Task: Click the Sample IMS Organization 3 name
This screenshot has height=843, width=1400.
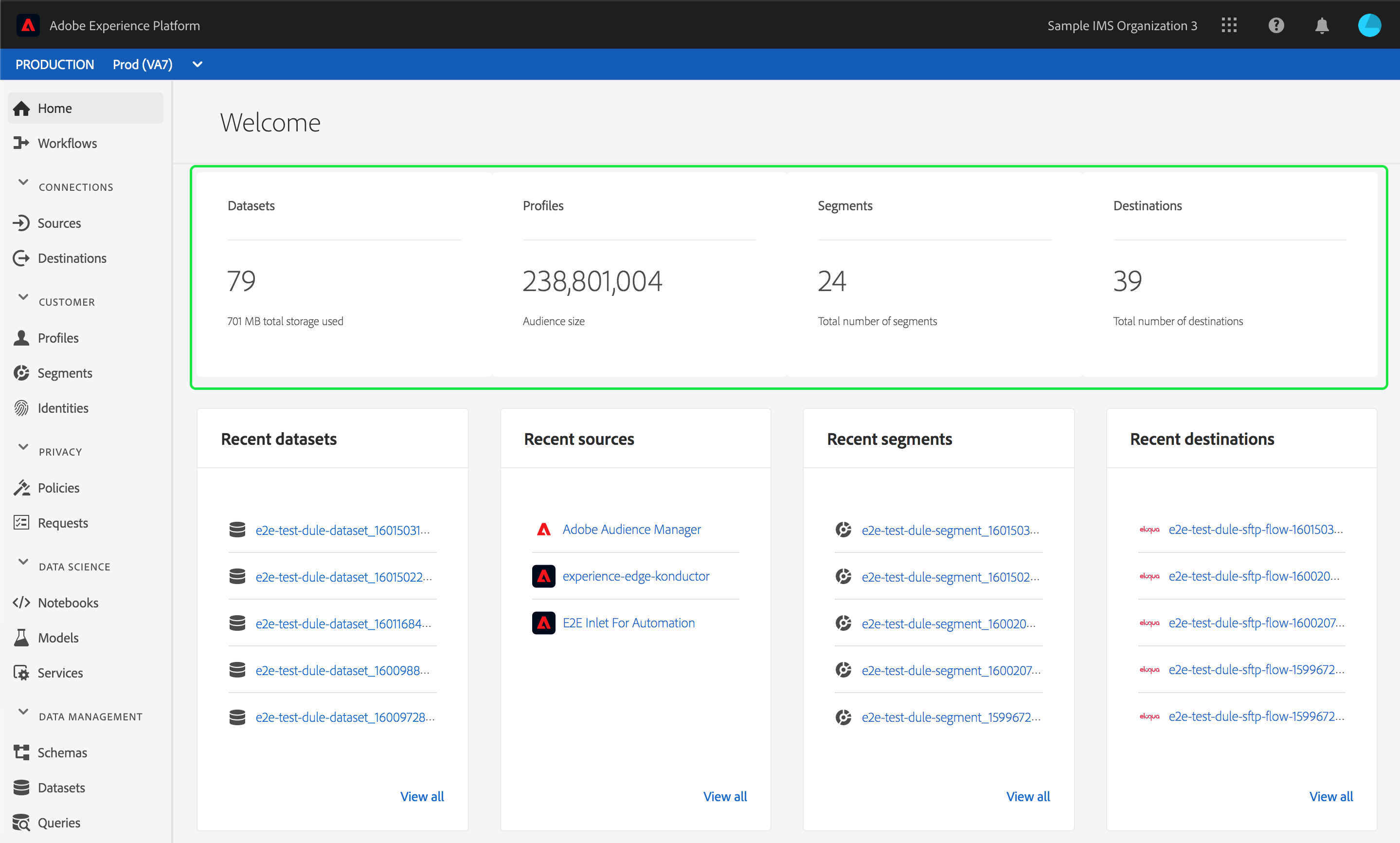Action: pos(1122,26)
